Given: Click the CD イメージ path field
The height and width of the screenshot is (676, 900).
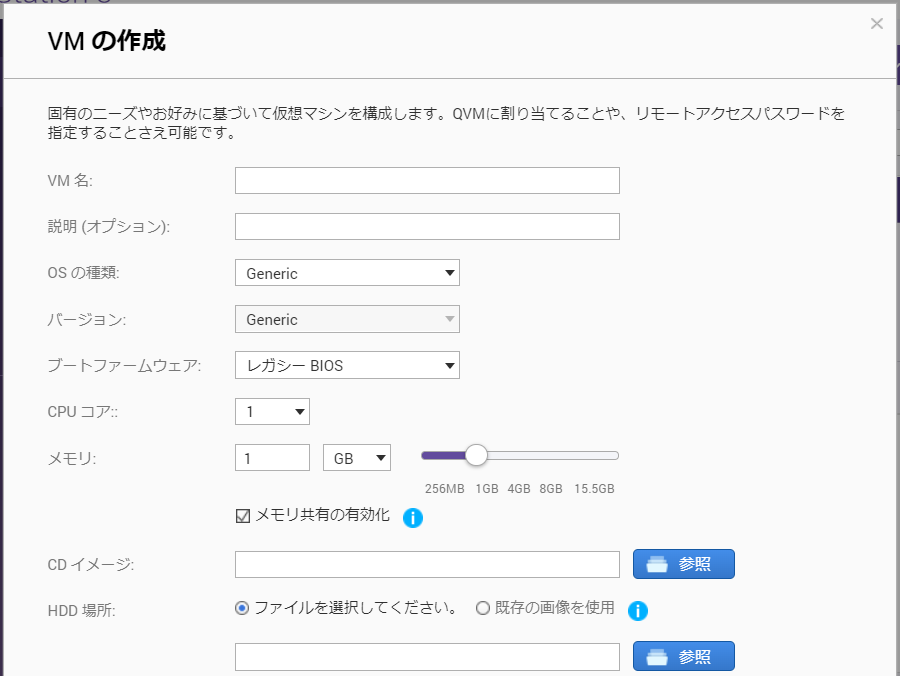Looking at the screenshot, I should coord(427,565).
